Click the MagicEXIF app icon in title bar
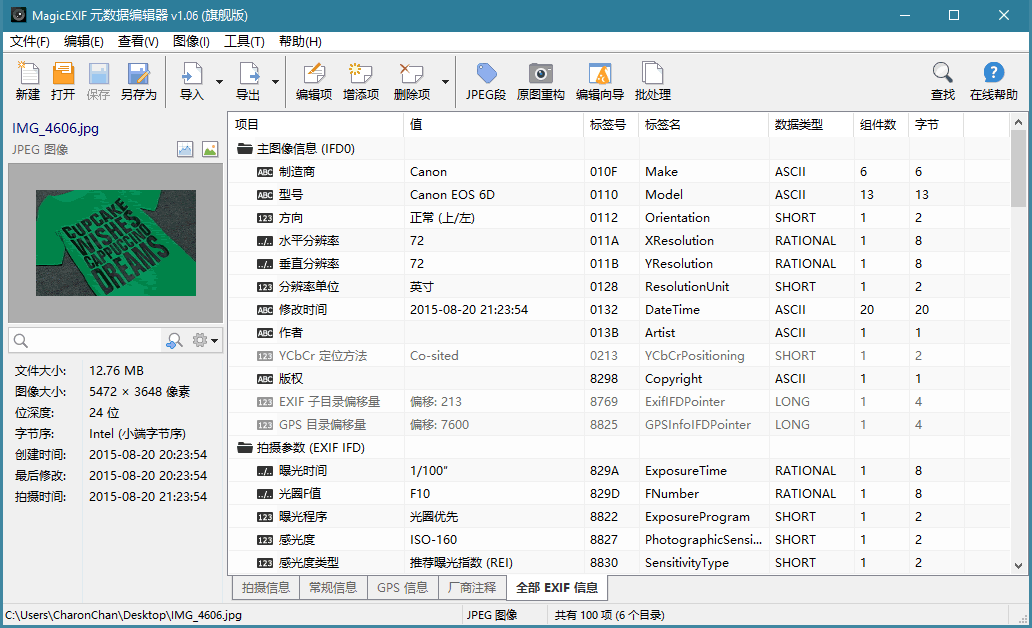 pos(18,14)
